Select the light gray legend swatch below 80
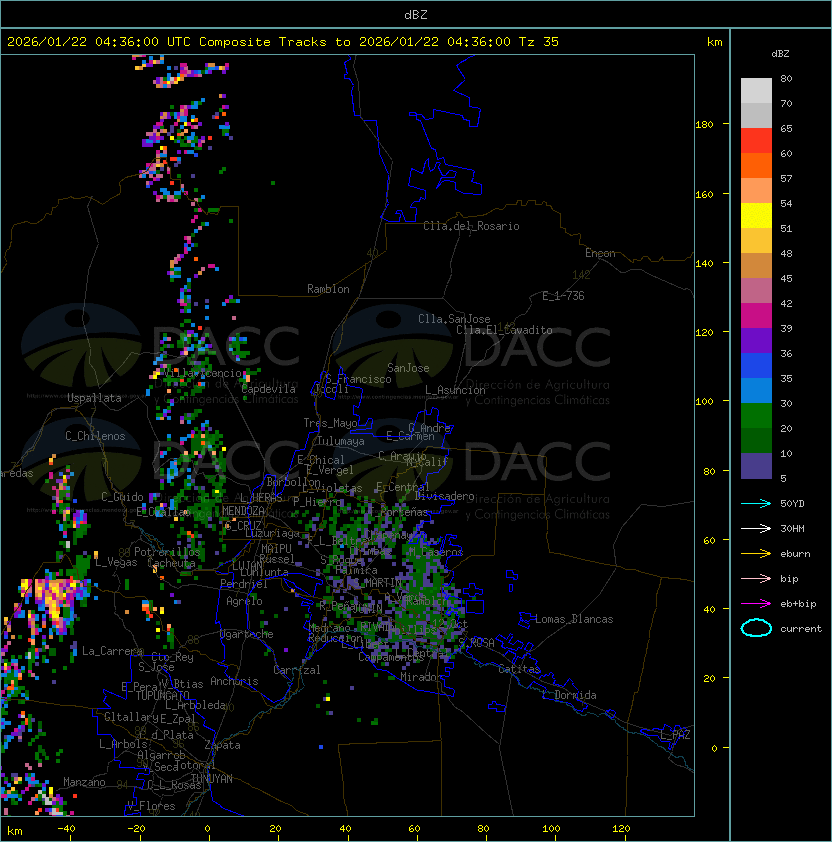Image resolution: width=832 pixels, height=842 pixels. point(756,91)
